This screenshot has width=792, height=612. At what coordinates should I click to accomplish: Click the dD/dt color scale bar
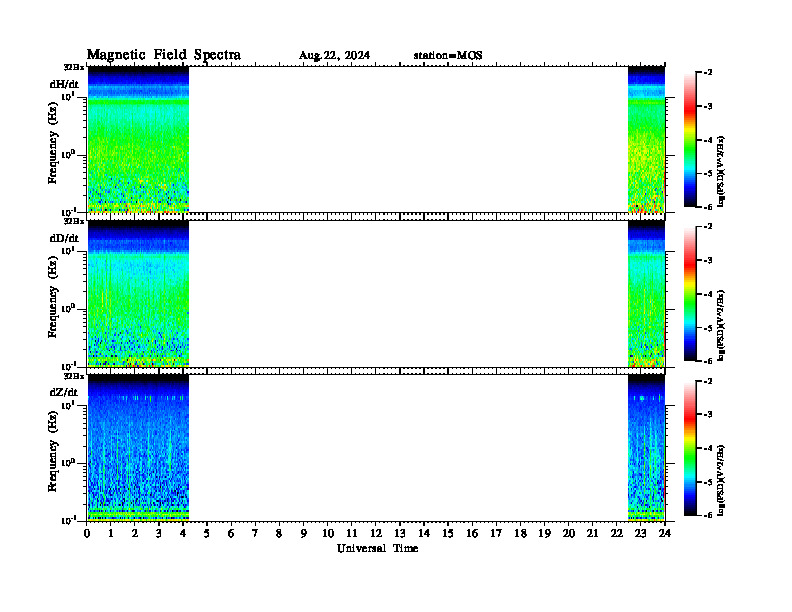690,294
